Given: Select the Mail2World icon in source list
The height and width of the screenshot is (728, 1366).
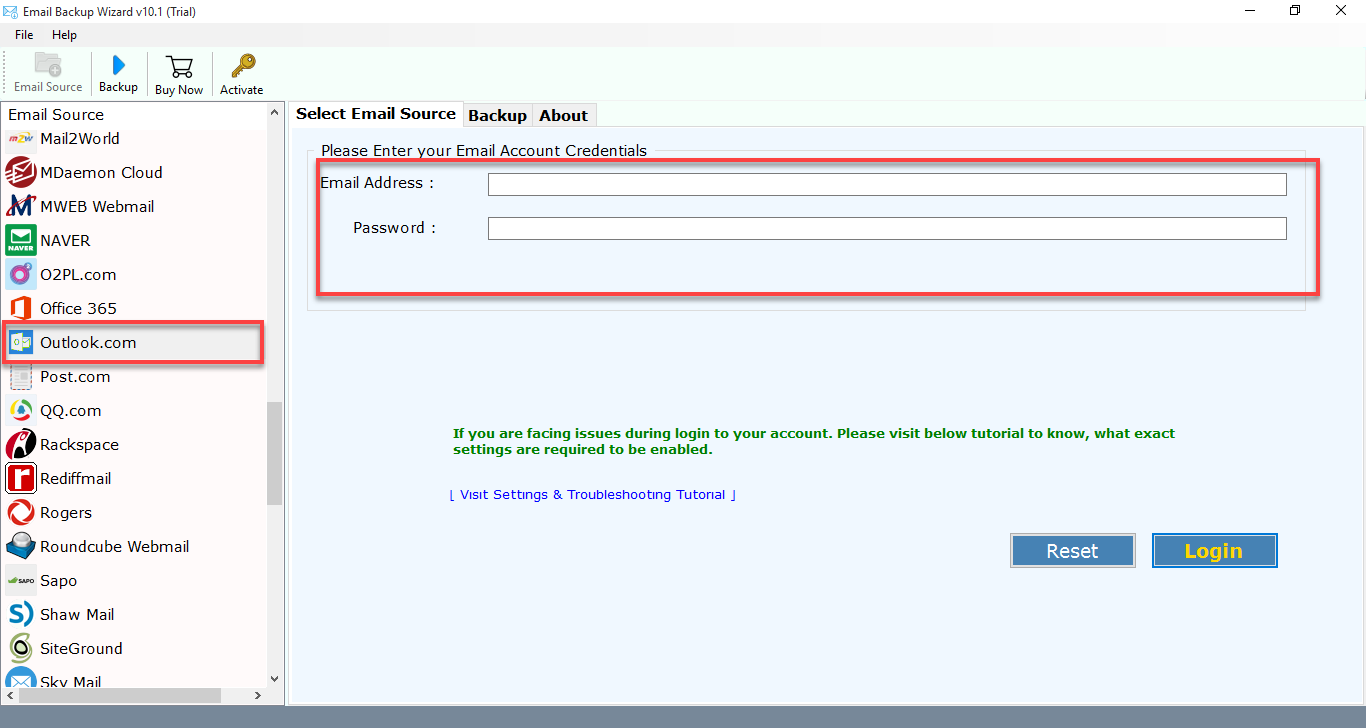Looking at the screenshot, I should click(x=21, y=138).
